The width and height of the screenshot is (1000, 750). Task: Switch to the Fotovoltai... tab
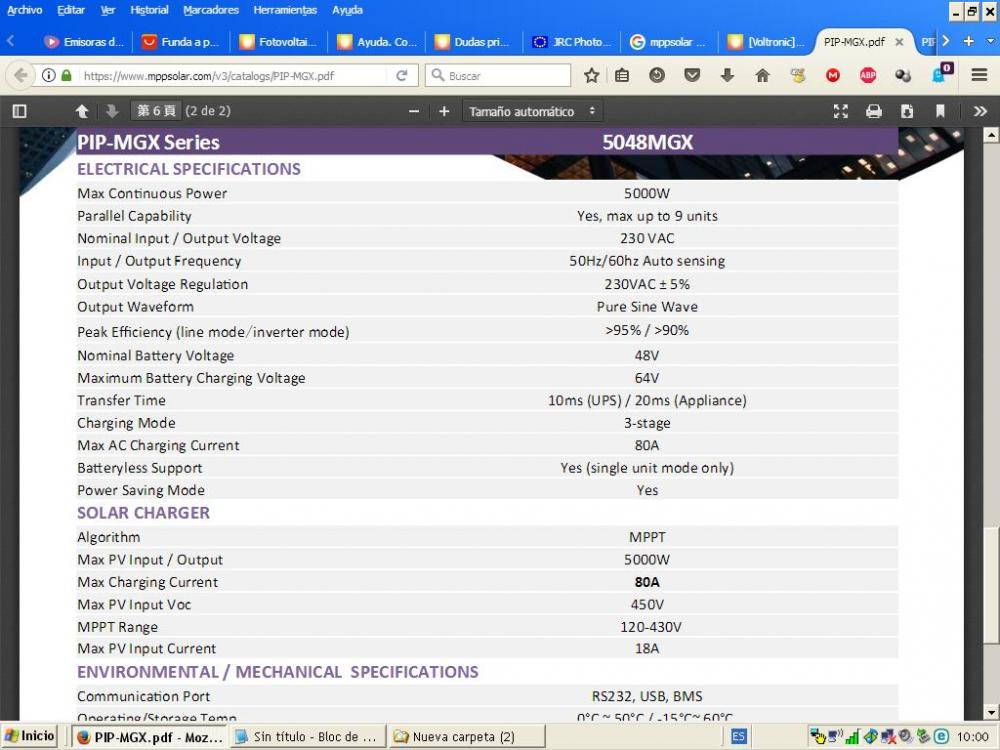[x=279, y=42]
